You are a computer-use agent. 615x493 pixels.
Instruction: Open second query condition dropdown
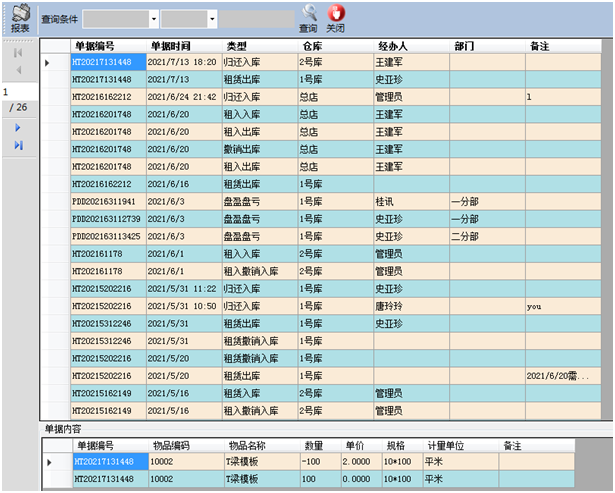coord(211,19)
